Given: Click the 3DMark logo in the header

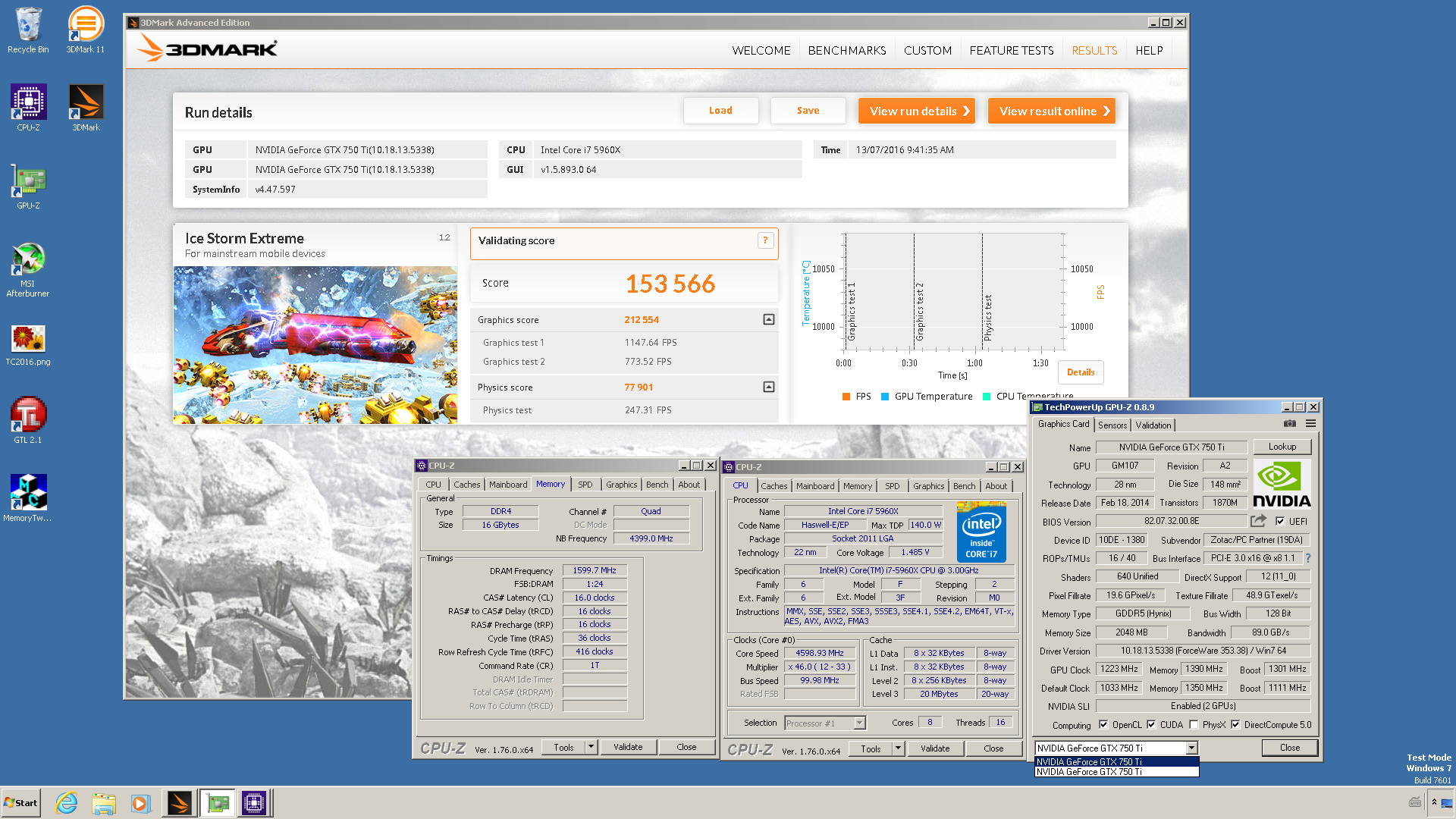Looking at the screenshot, I should (207, 48).
